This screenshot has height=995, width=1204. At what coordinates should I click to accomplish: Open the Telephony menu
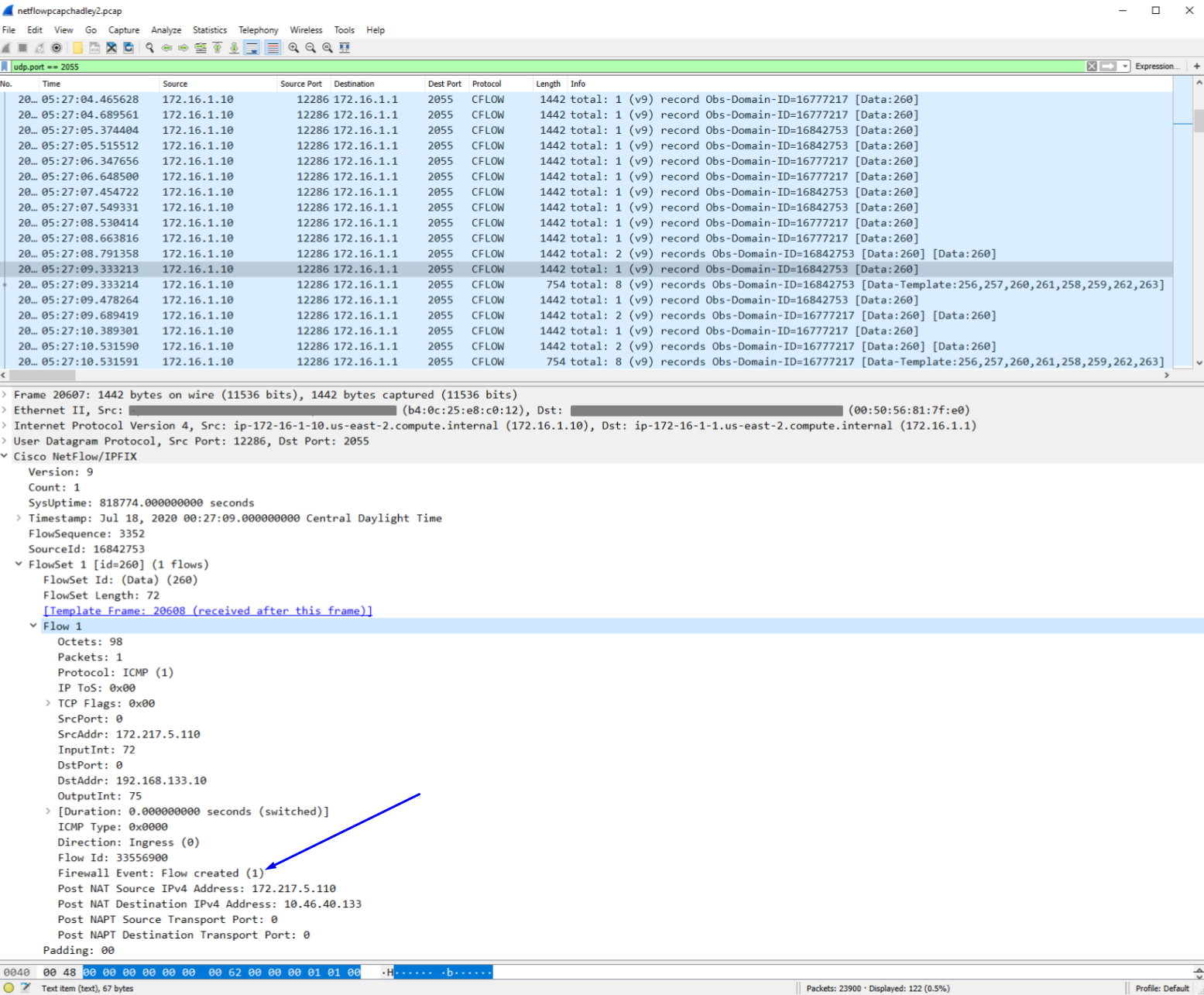(258, 29)
